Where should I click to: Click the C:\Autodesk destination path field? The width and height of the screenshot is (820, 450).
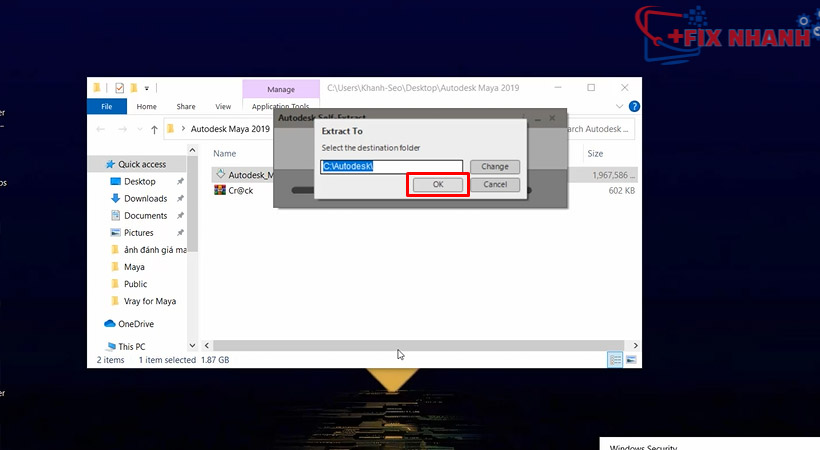click(391, 167)
